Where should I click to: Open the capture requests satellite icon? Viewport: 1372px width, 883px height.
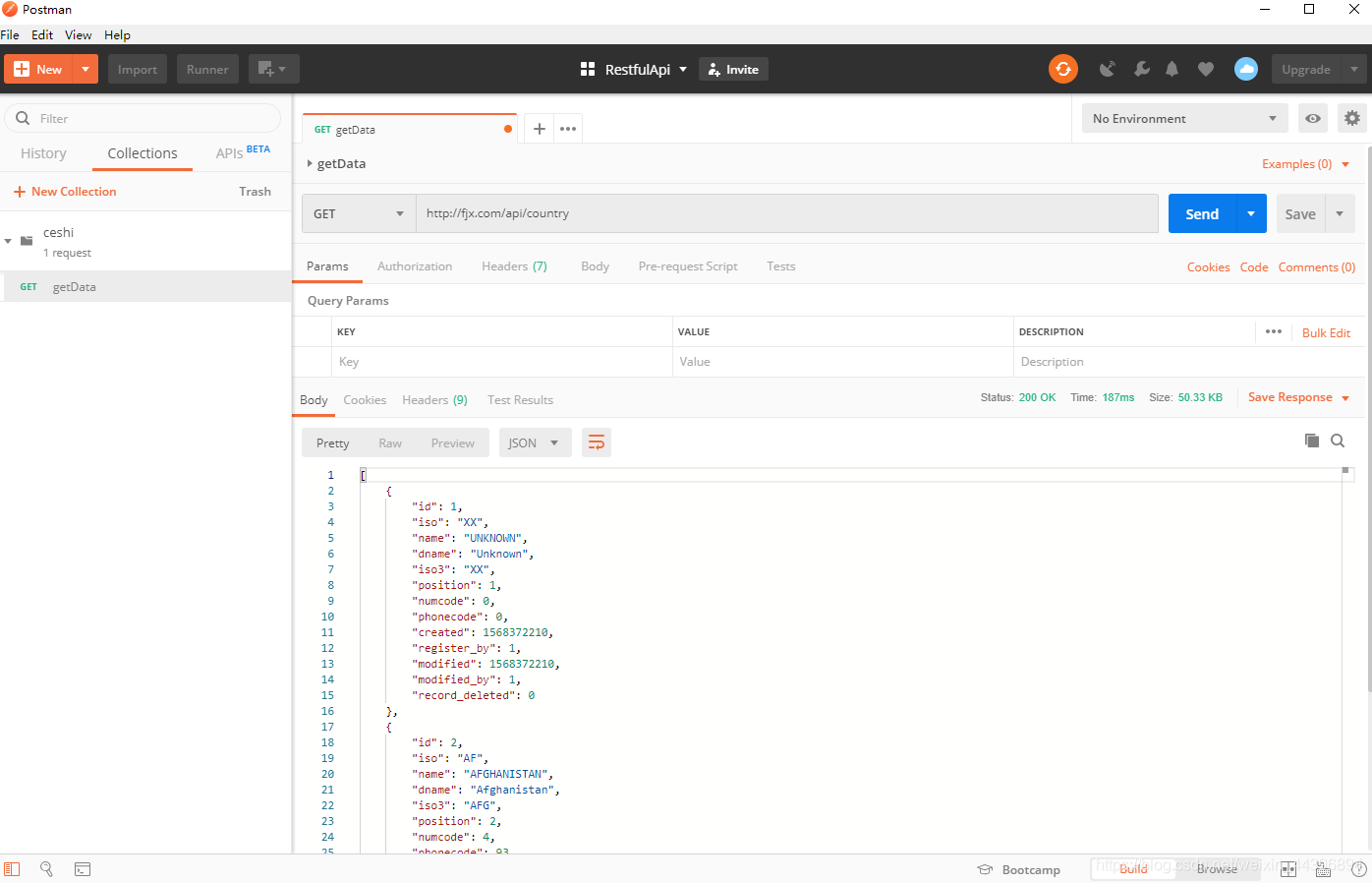1108,69
